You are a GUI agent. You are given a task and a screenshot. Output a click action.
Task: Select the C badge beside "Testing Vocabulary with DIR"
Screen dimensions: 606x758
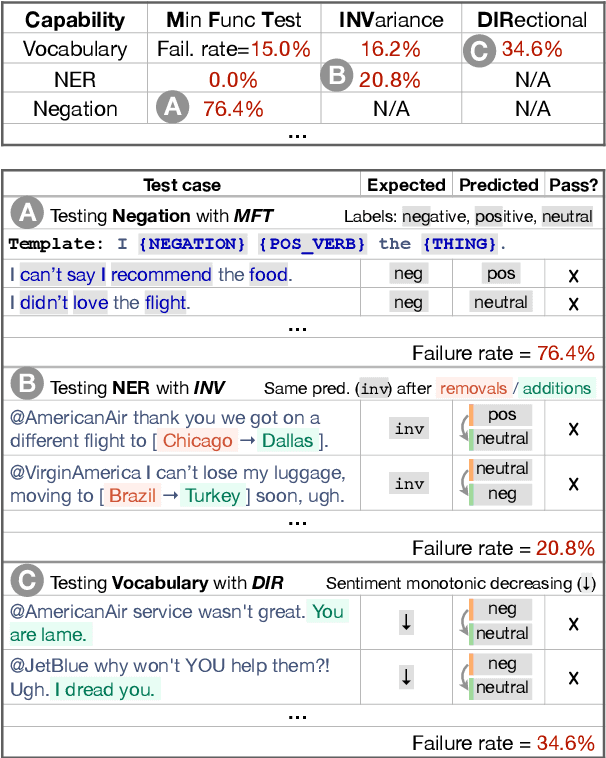26,583
